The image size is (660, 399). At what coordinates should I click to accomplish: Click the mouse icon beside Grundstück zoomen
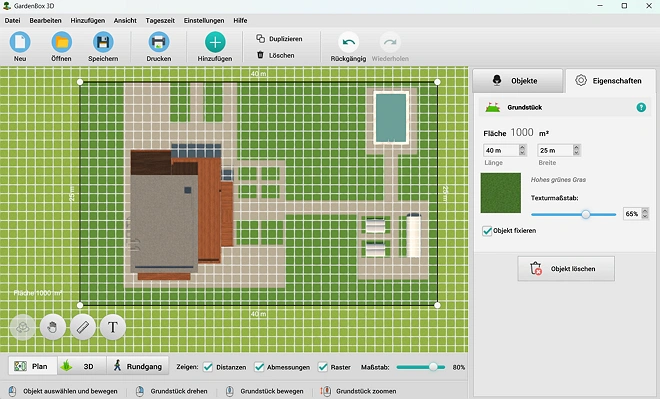(x=325, y=391)
